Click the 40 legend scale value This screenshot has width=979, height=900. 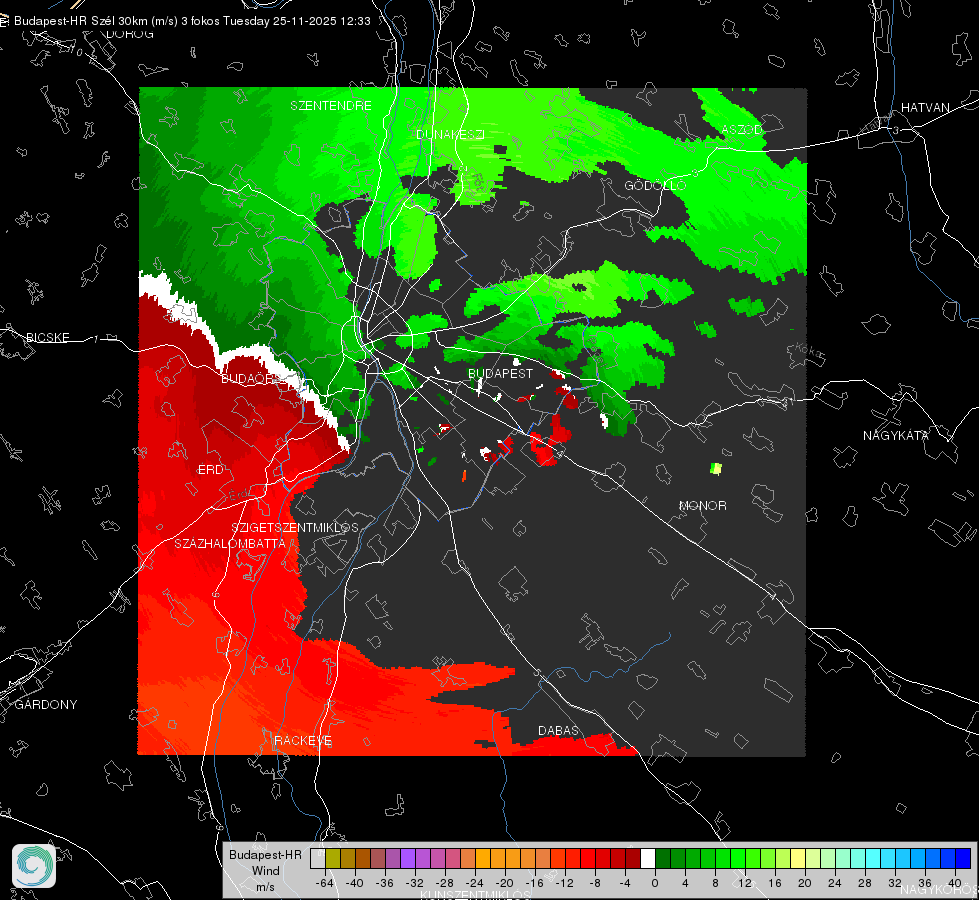pyautogui.click(x=954, y=883)
